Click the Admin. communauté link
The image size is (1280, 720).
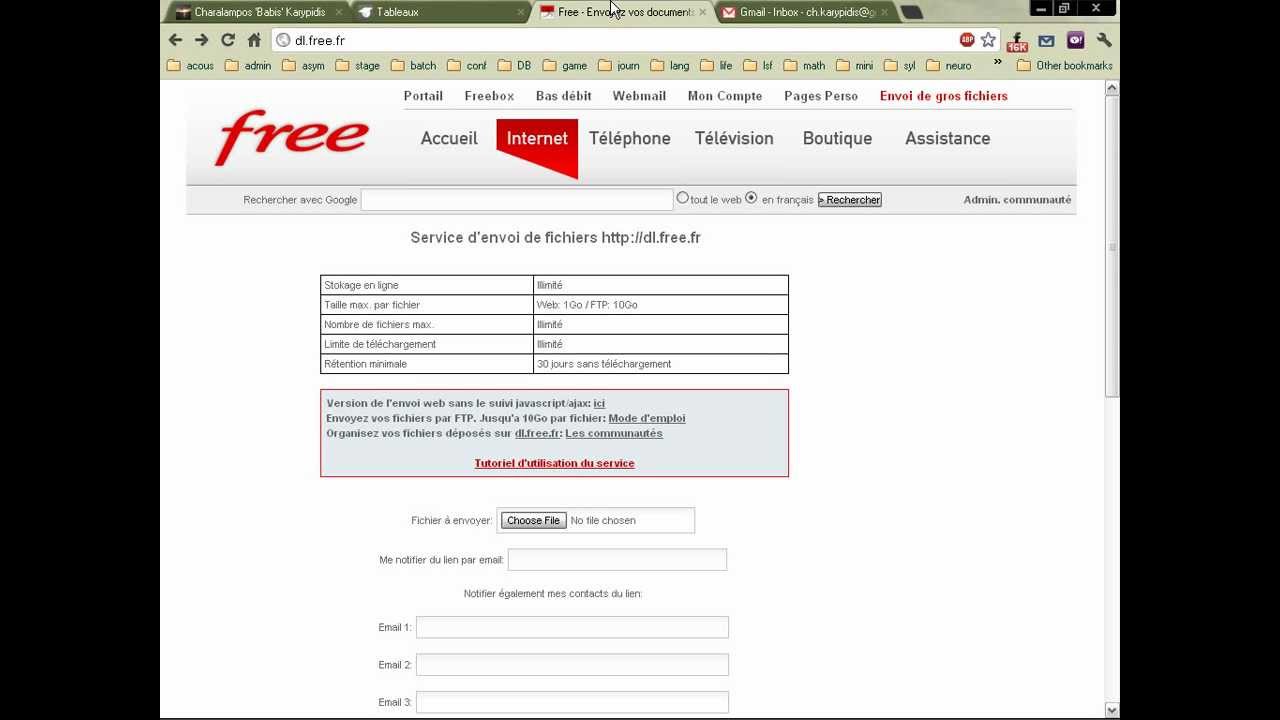pos(1017,200)
